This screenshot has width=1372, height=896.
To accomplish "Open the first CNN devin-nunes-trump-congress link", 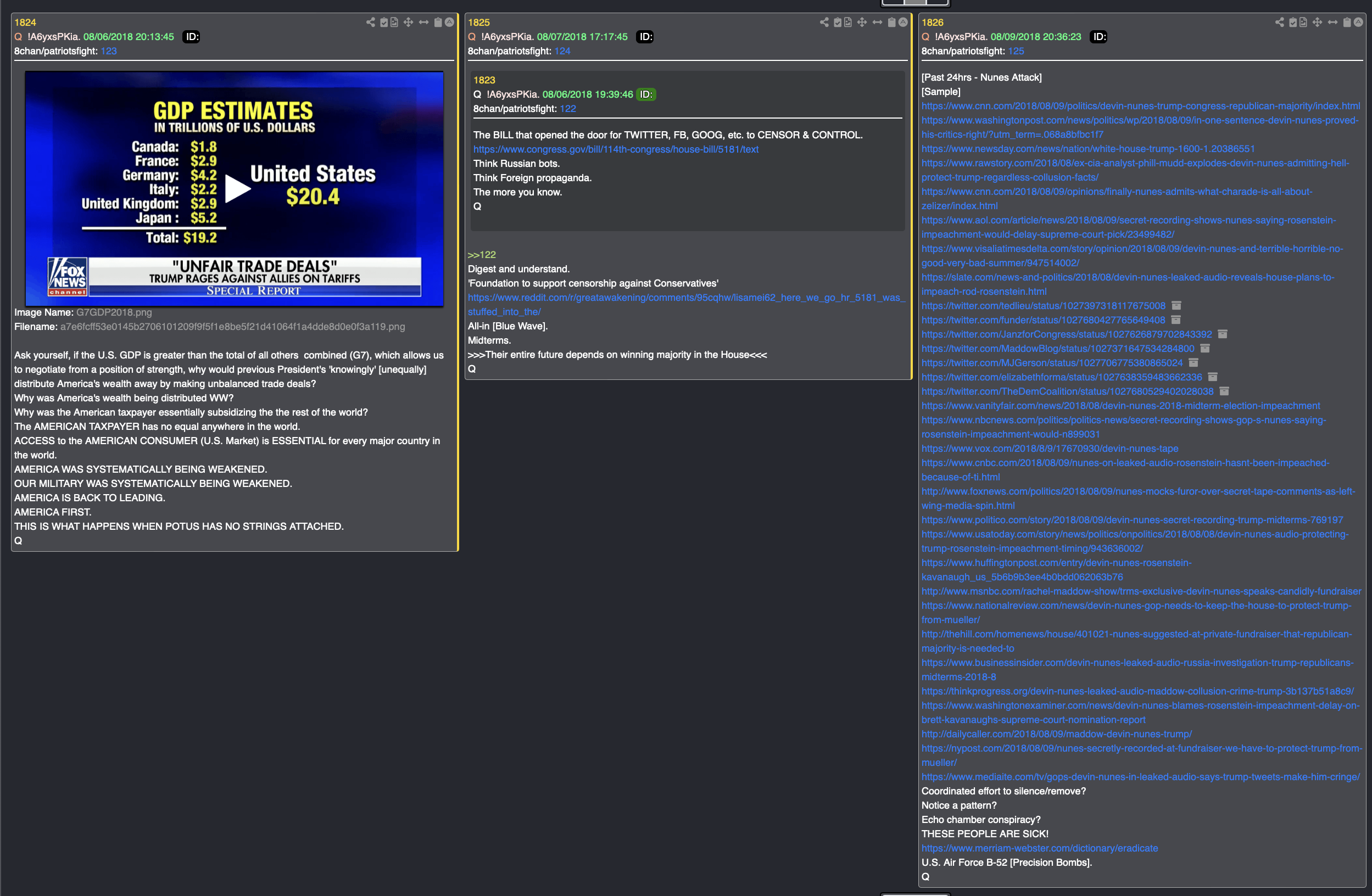I will [1140, 106].
